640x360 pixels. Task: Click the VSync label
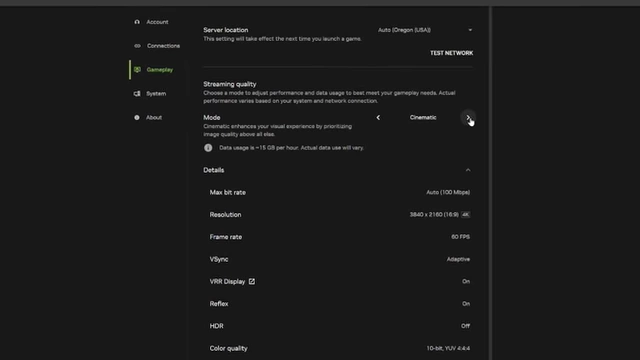click(x=219, y=259)
